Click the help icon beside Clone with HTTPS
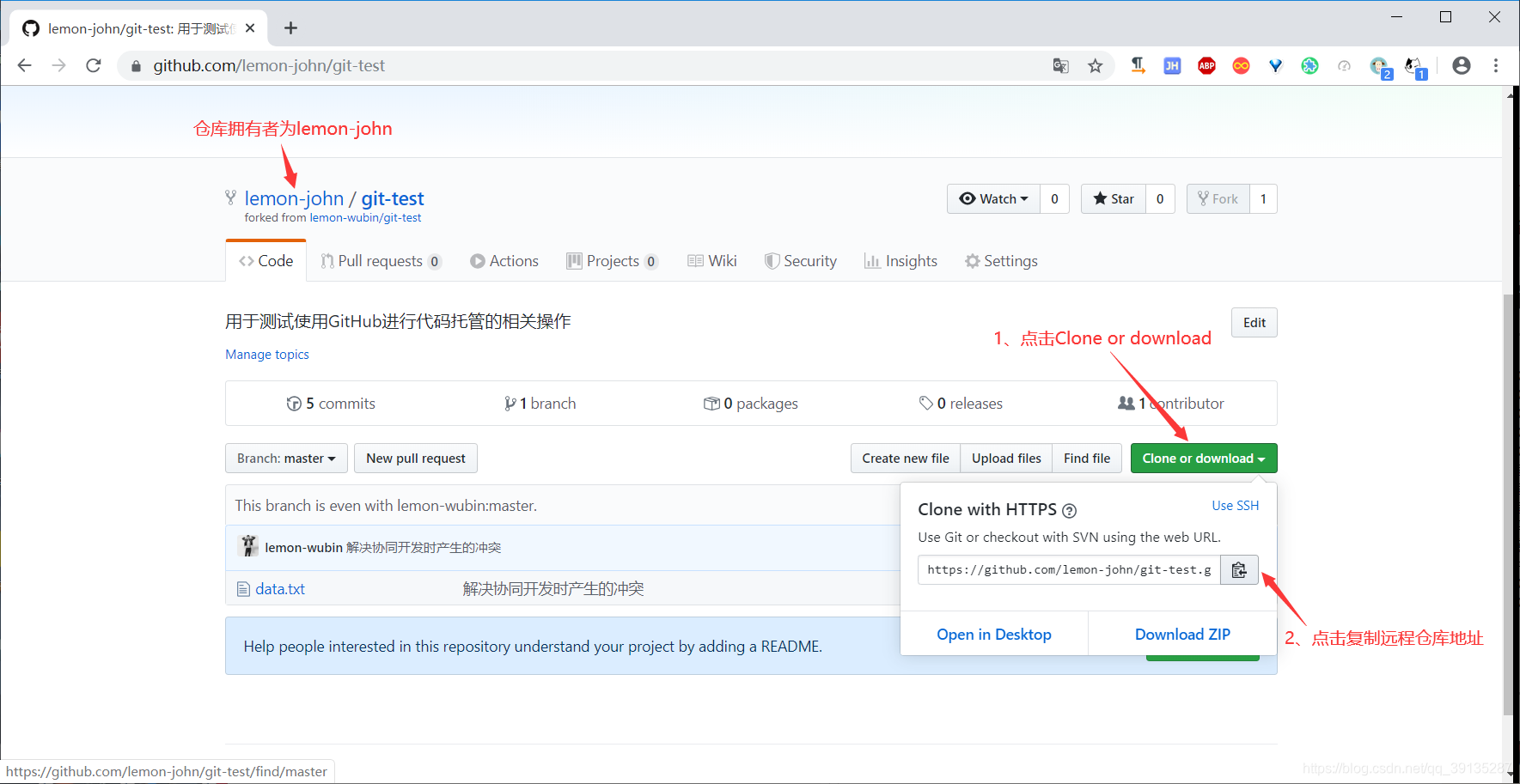 pos(1070,511)
